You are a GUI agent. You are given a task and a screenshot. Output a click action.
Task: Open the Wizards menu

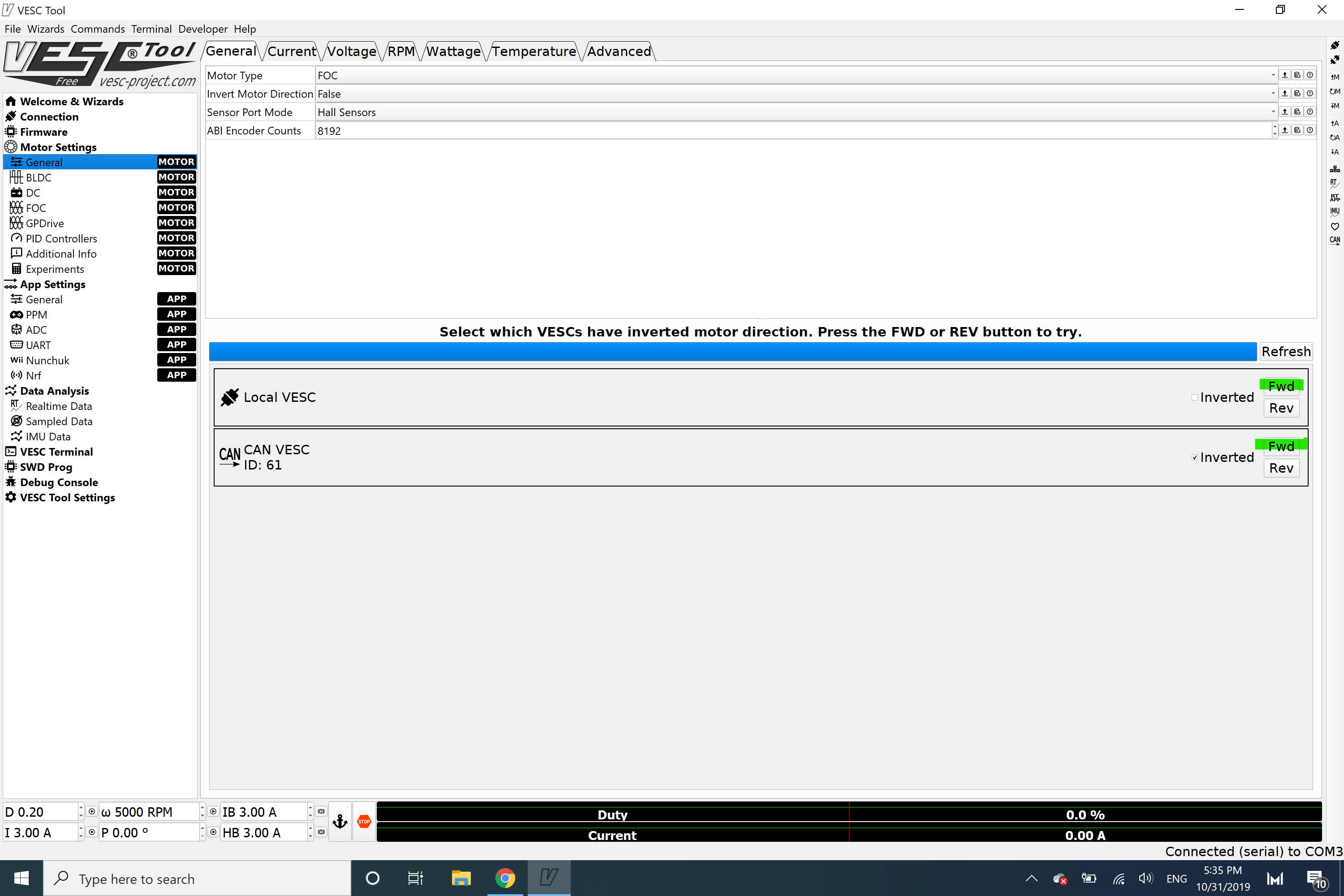pyautogui.click(x=46, y=29)
